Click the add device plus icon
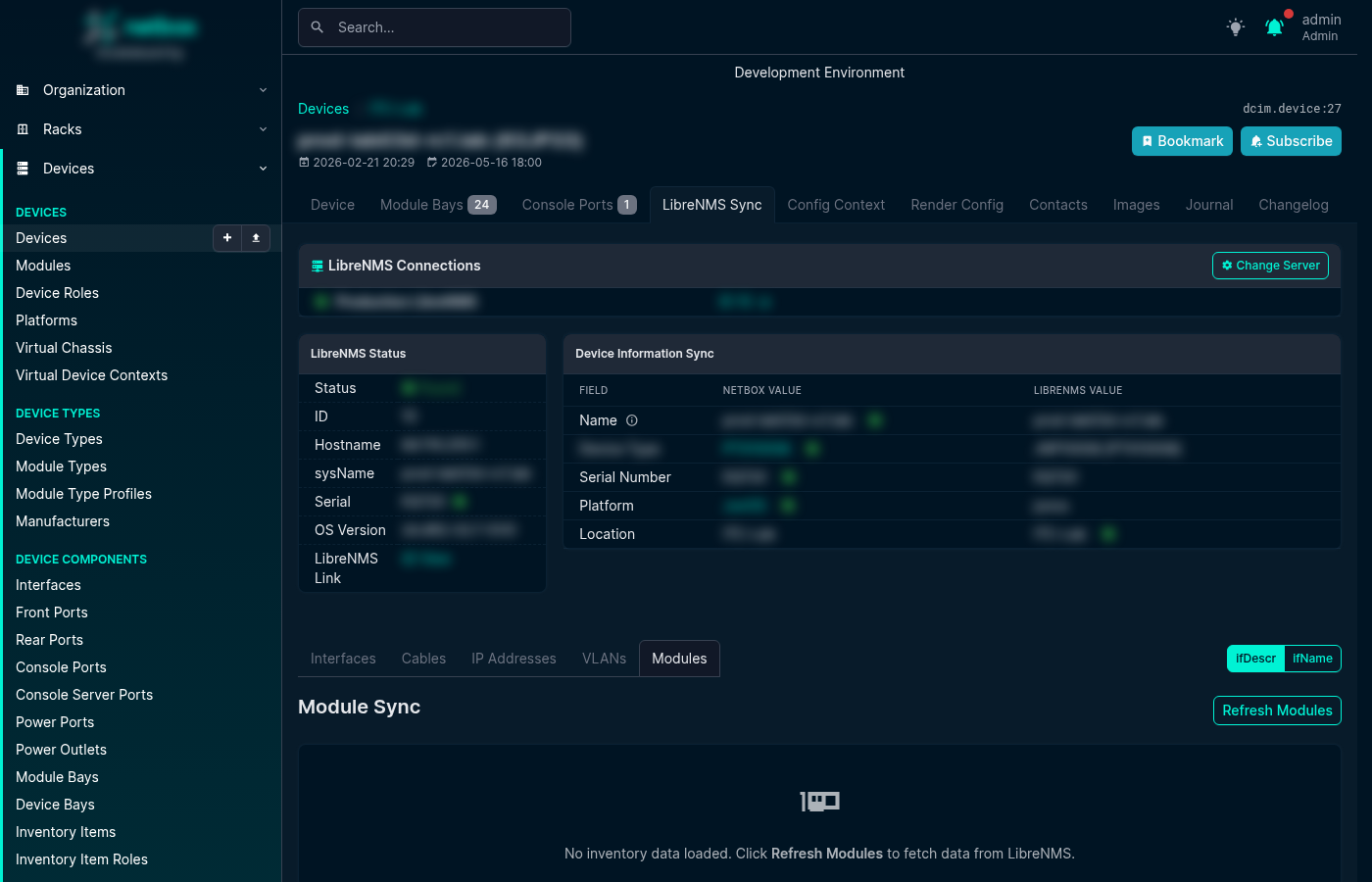Image resolution: width=1372 pixels, height=882 pixels. [x=227, y=238]
